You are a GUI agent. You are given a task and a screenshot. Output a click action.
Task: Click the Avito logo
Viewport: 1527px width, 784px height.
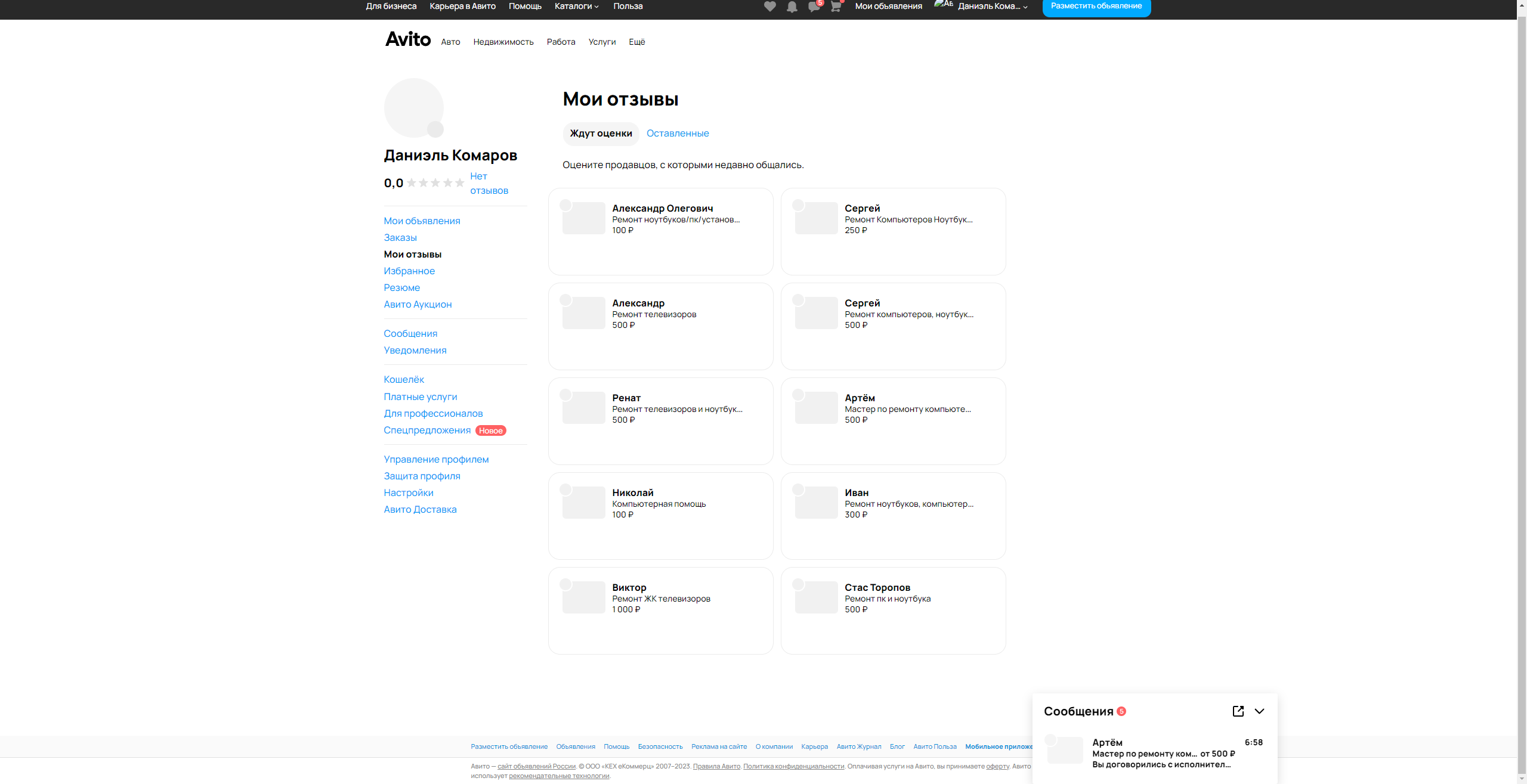408,39
